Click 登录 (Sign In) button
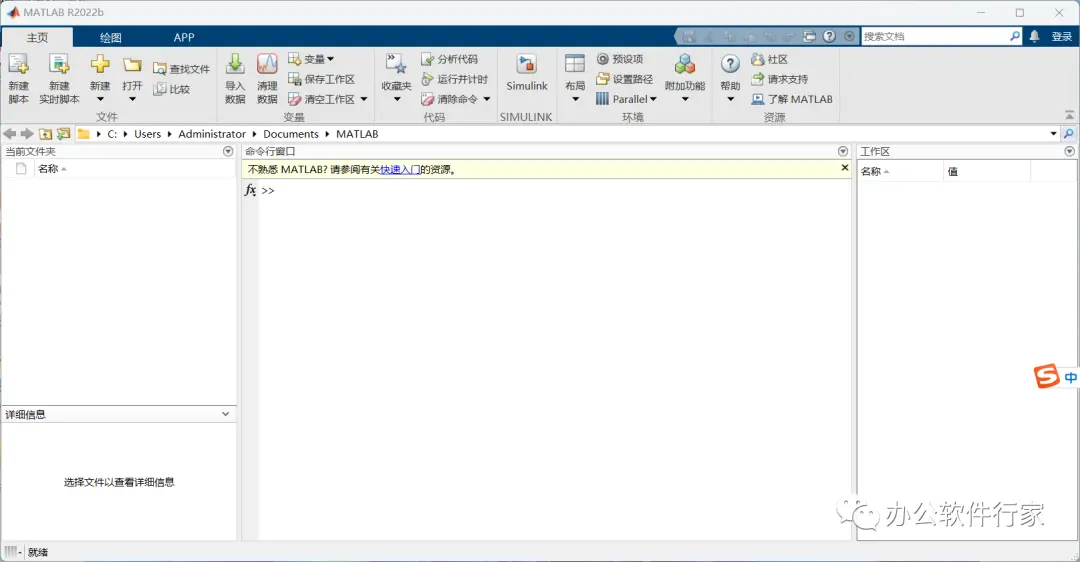Viewport: 1080px width, 562px height. point(1062,37)
